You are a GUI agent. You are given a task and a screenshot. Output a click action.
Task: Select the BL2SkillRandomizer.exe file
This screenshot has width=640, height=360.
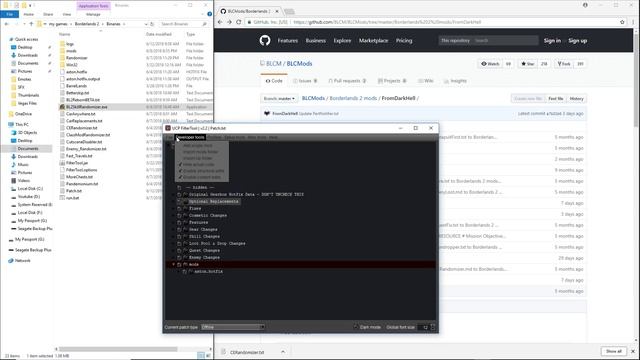pos(87,107)
